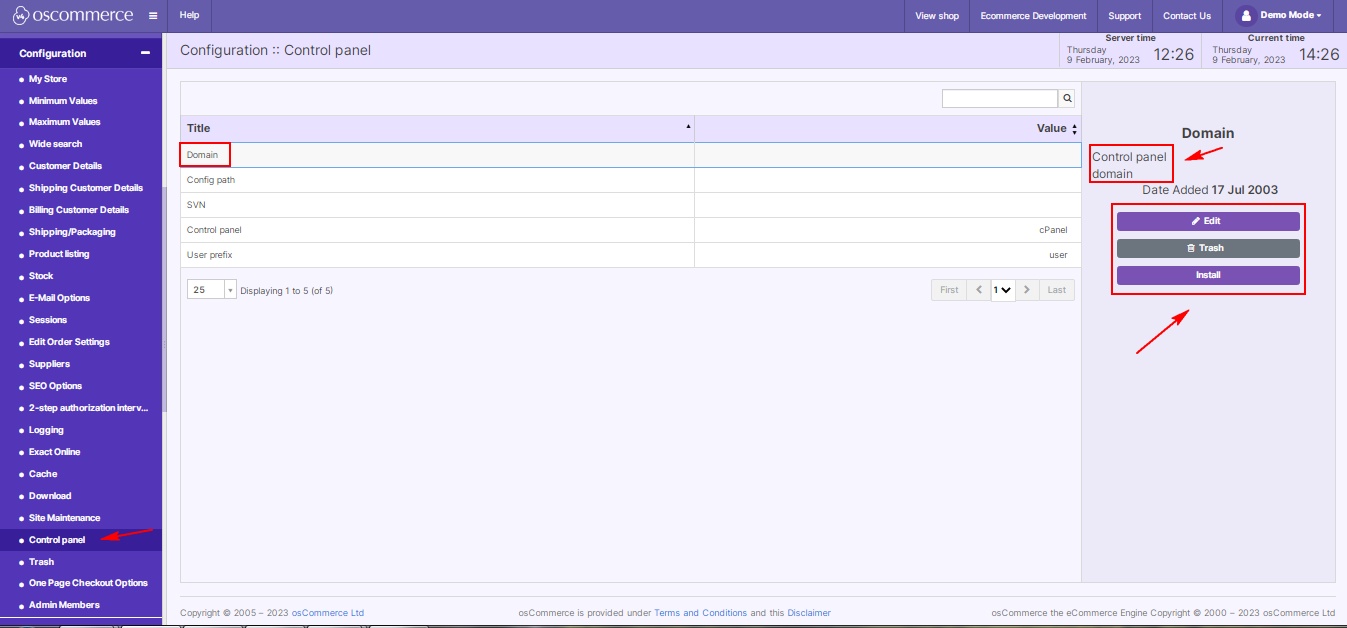
Task: Select My Store in sidebar
Action: [x=48, y=79]
